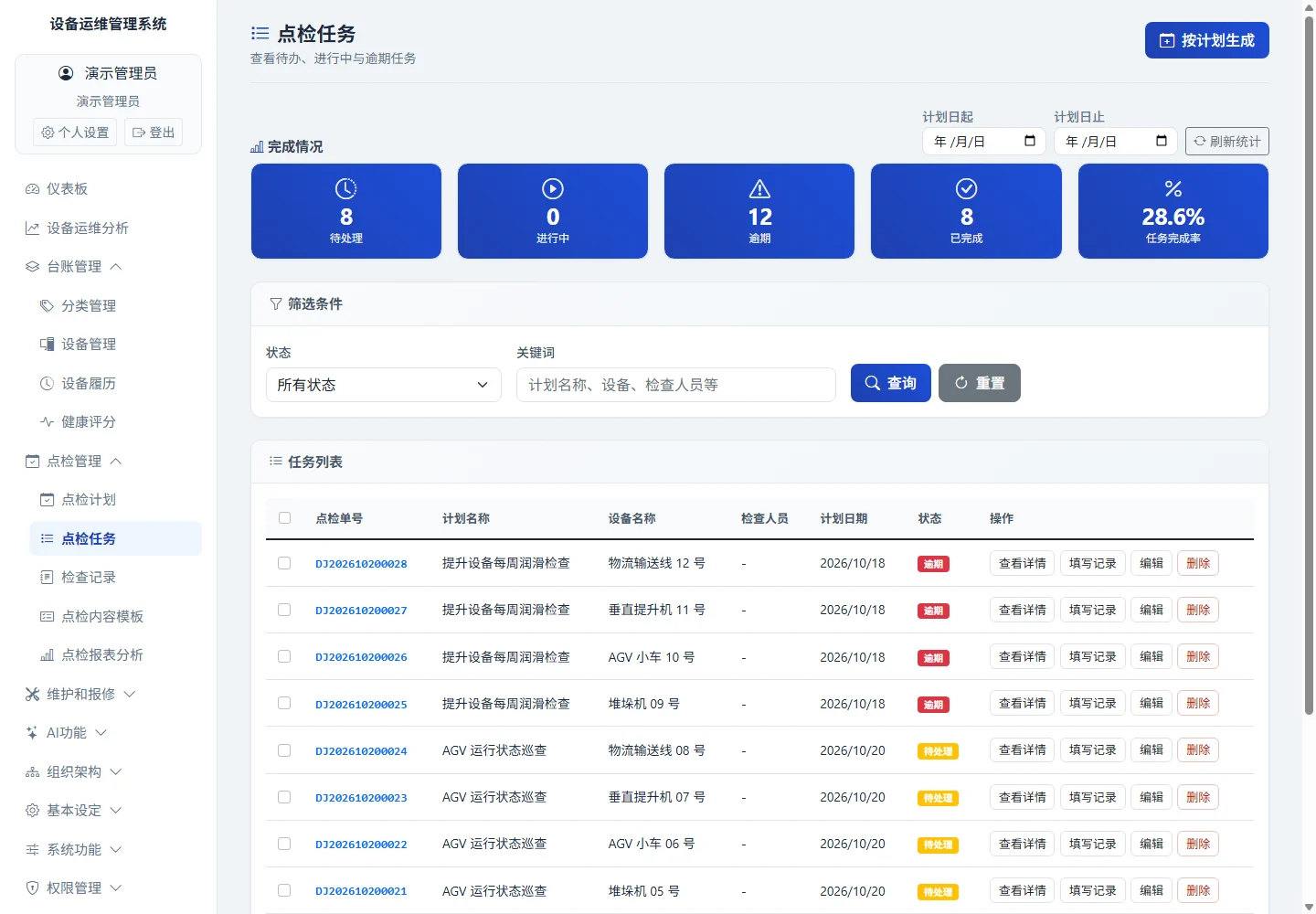Click the page vertical scrollbar

[1309, 366]
